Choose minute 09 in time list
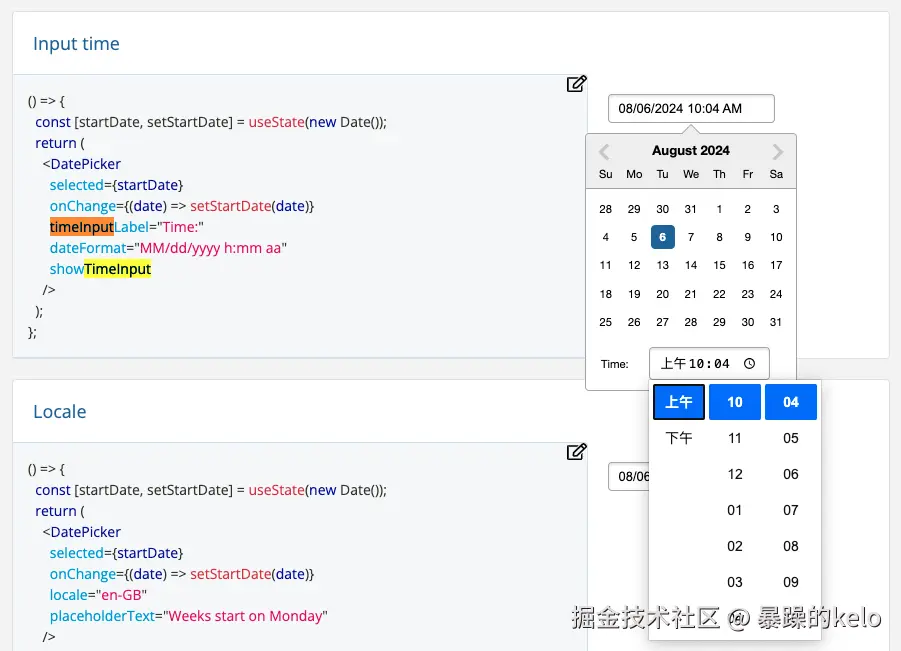The width and height of the screenshot is (901, 651). pos(791,583)
